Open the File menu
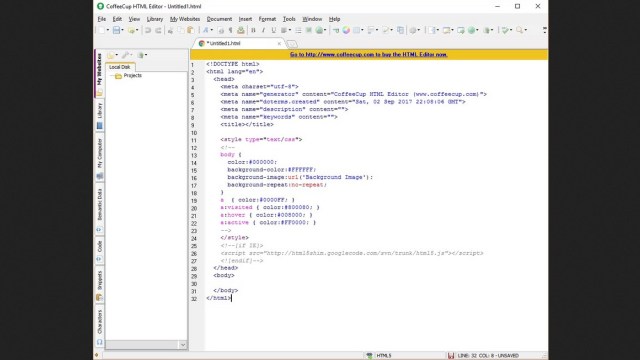Viewport: 640px width, 360px height. click(x=102, y=19)
